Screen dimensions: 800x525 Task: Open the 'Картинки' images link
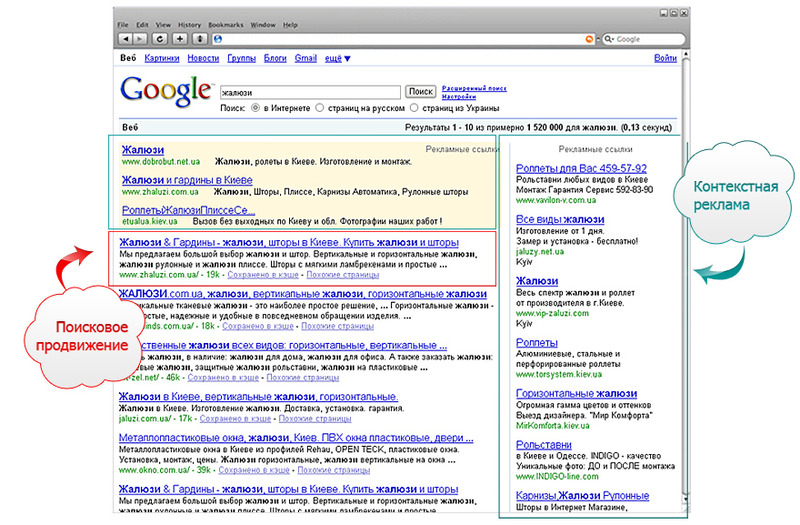click(x=161, y=59)
